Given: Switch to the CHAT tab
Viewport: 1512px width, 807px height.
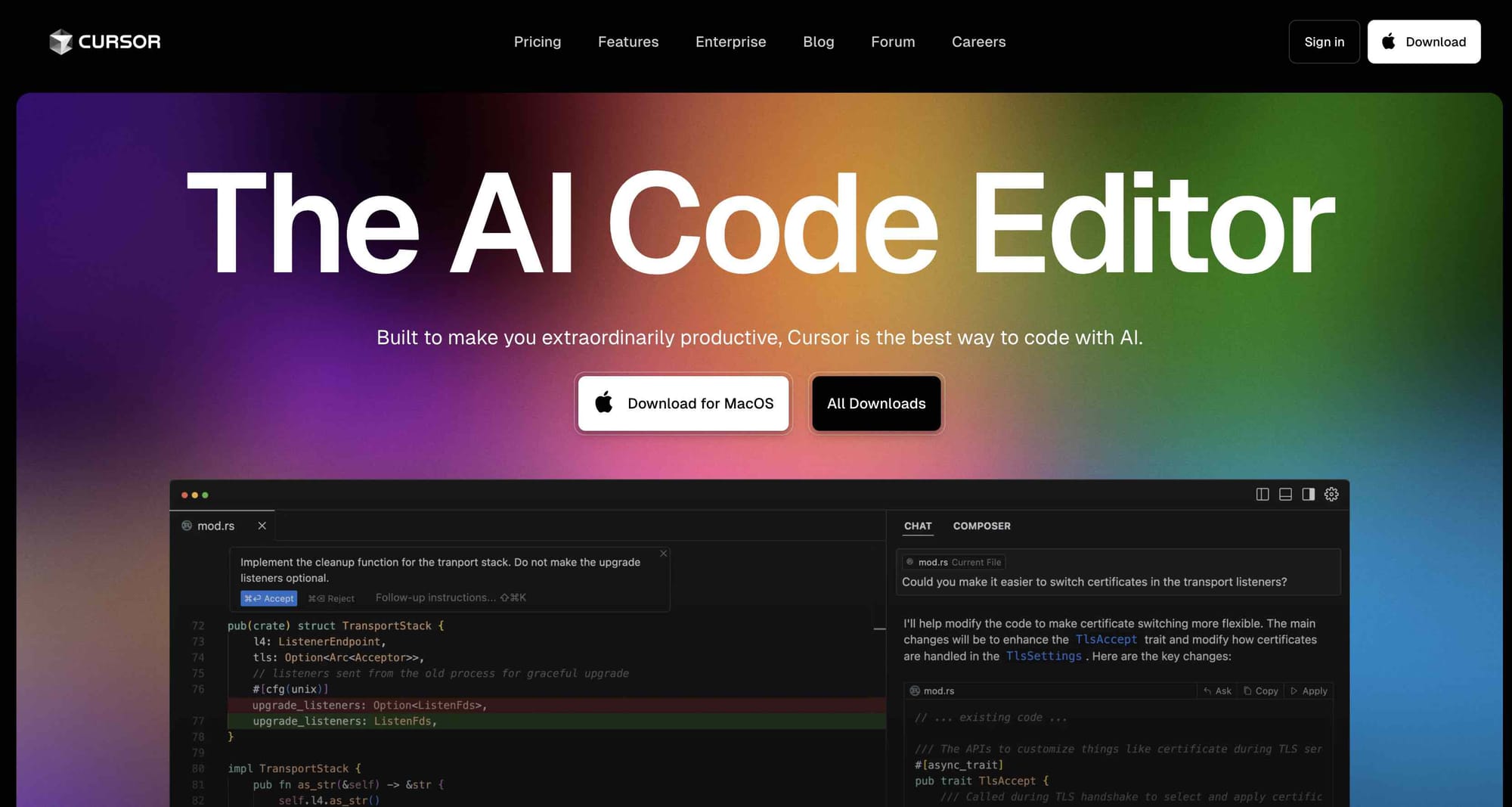Looking at the screenshot, I should [x=918, y=526].
